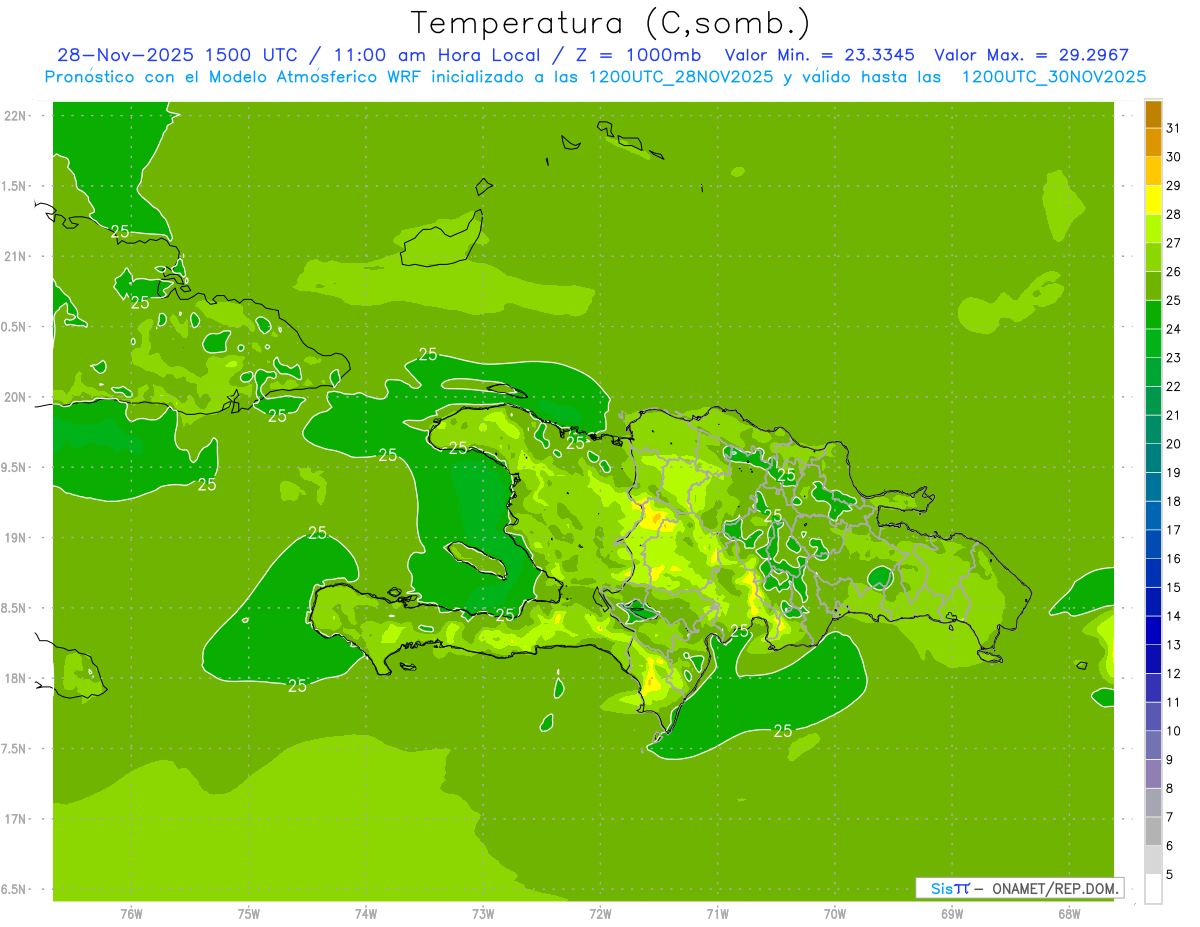Screen dimensions: 1200x927
Task: Click the colorbar value 9
Action: [1170, 760]
